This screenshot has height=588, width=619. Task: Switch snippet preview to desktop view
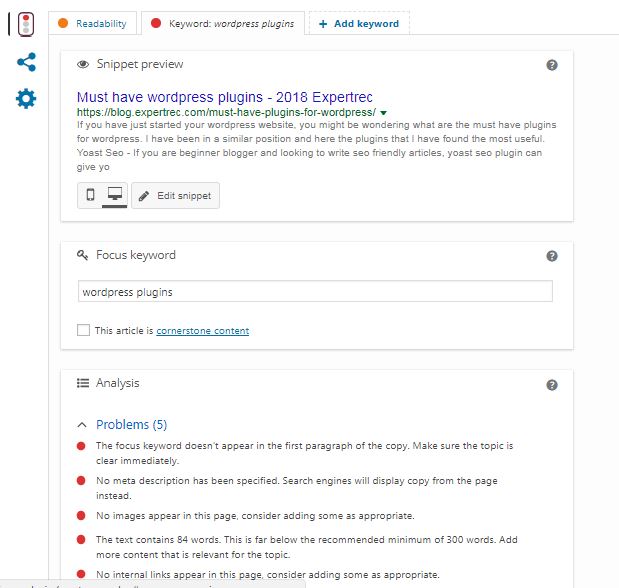point(115,195)
